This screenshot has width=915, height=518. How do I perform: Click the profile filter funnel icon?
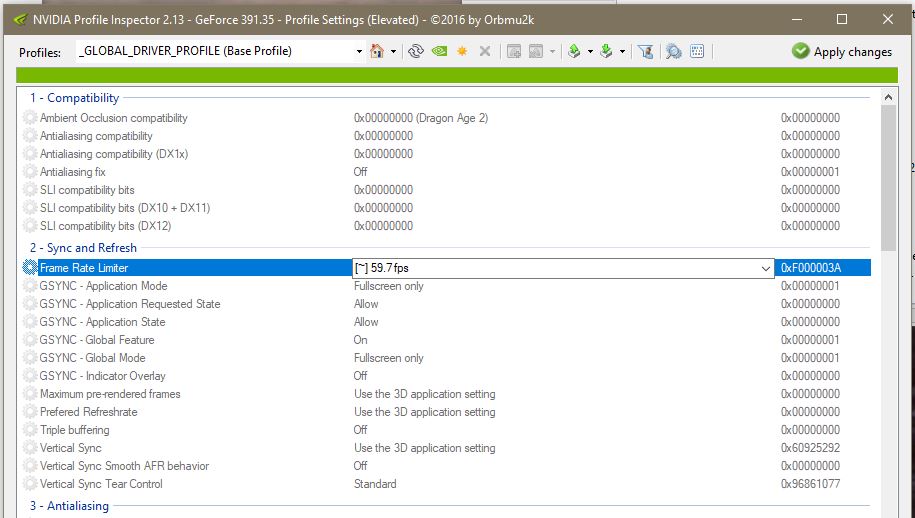[645, 51]
